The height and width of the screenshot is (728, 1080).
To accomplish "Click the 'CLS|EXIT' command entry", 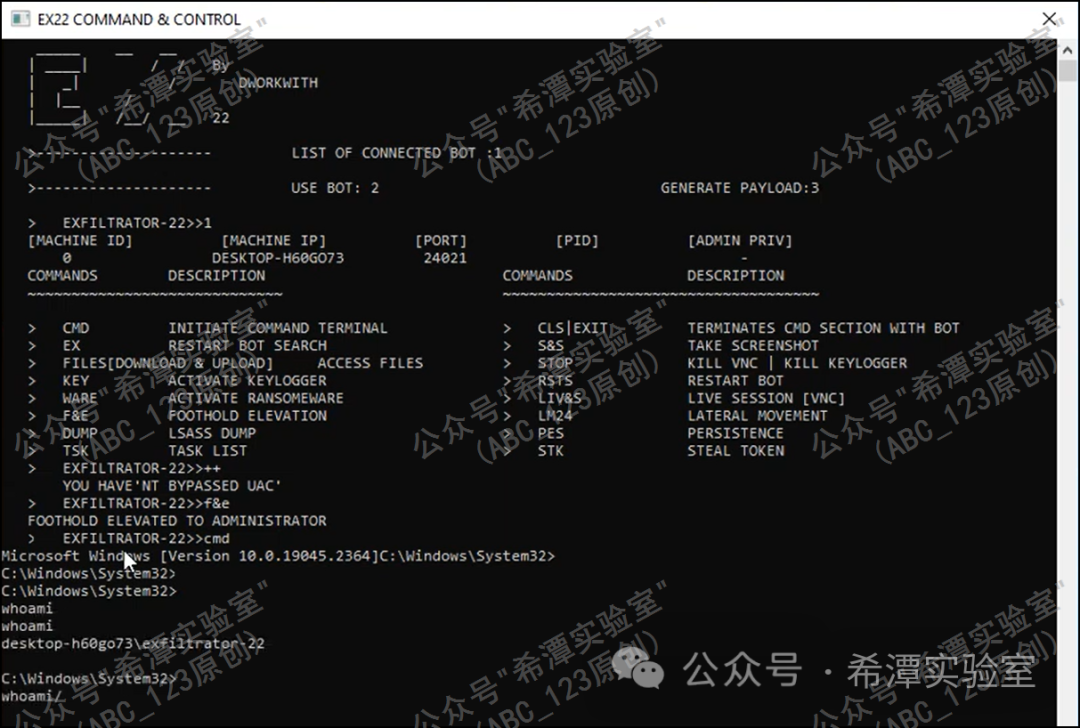I will 572,328.
